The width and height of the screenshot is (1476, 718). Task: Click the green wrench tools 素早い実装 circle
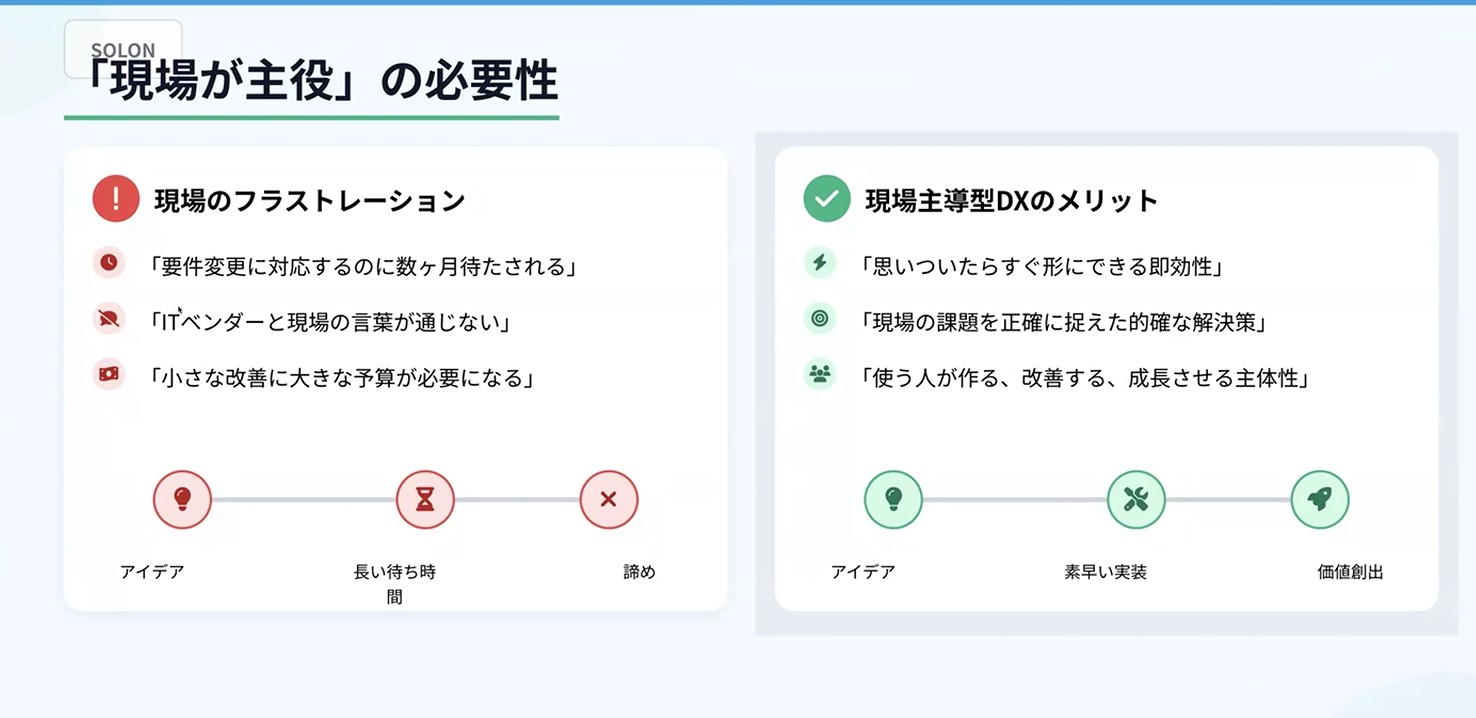[x=1136, y=499]
